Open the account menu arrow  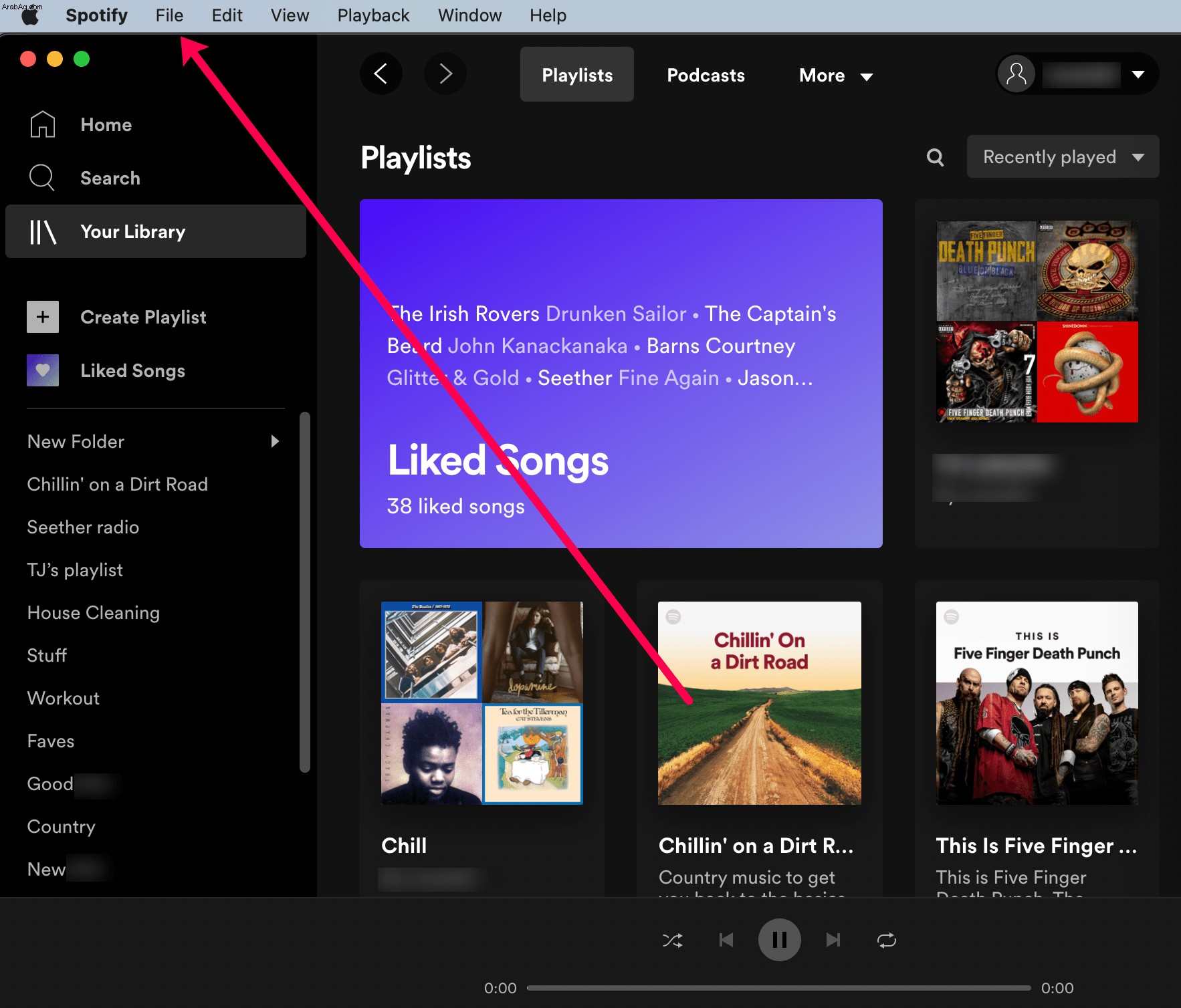tap(1138, 74)
